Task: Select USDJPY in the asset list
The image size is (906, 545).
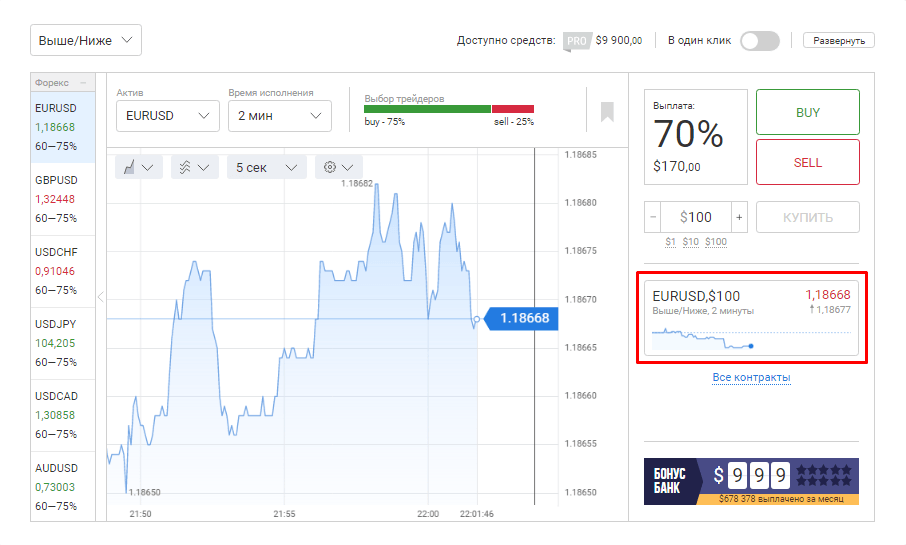Action: (x=62, y=342)
